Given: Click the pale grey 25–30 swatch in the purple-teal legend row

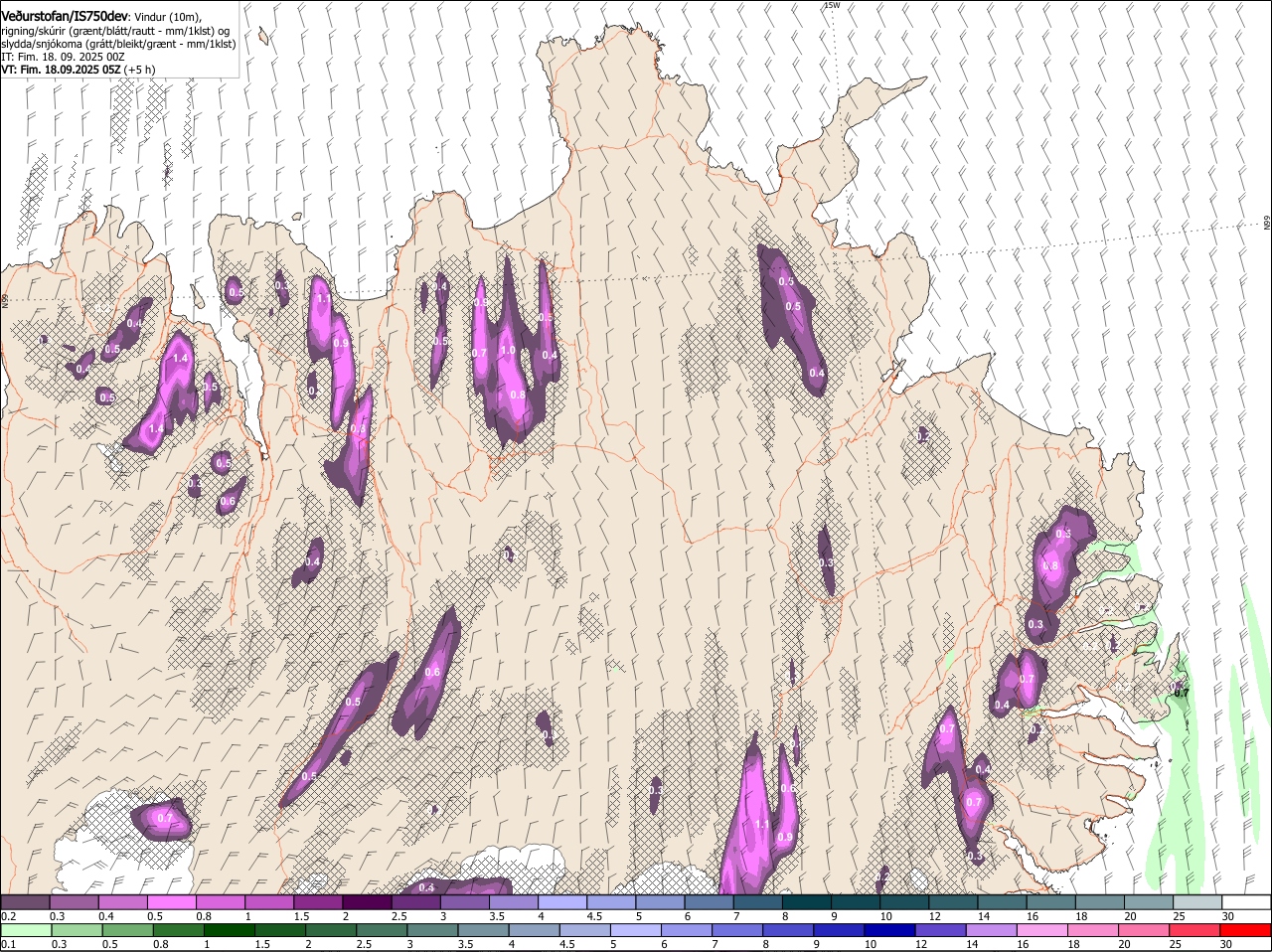Looking at the screenshot, I should 1198,902.
